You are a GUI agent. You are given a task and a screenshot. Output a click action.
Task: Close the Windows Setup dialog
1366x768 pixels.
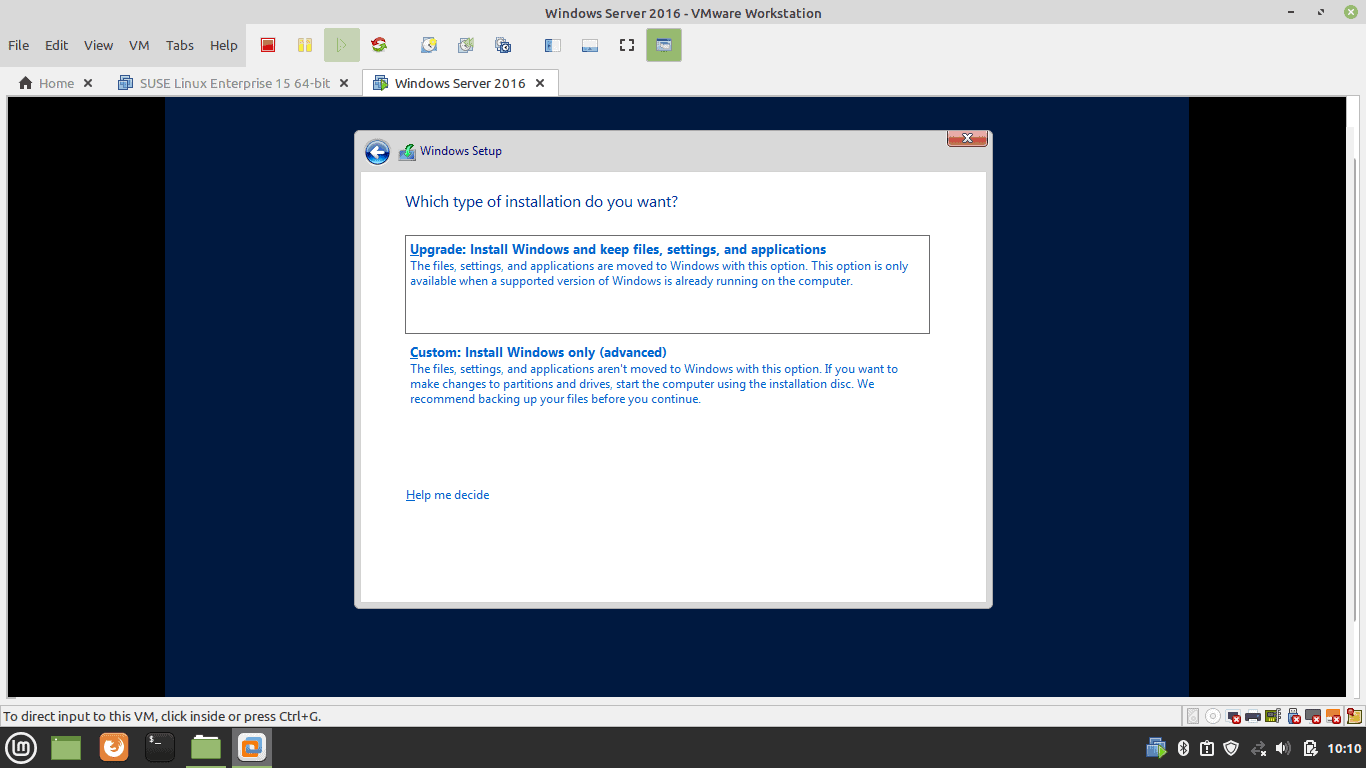[968, 138]
